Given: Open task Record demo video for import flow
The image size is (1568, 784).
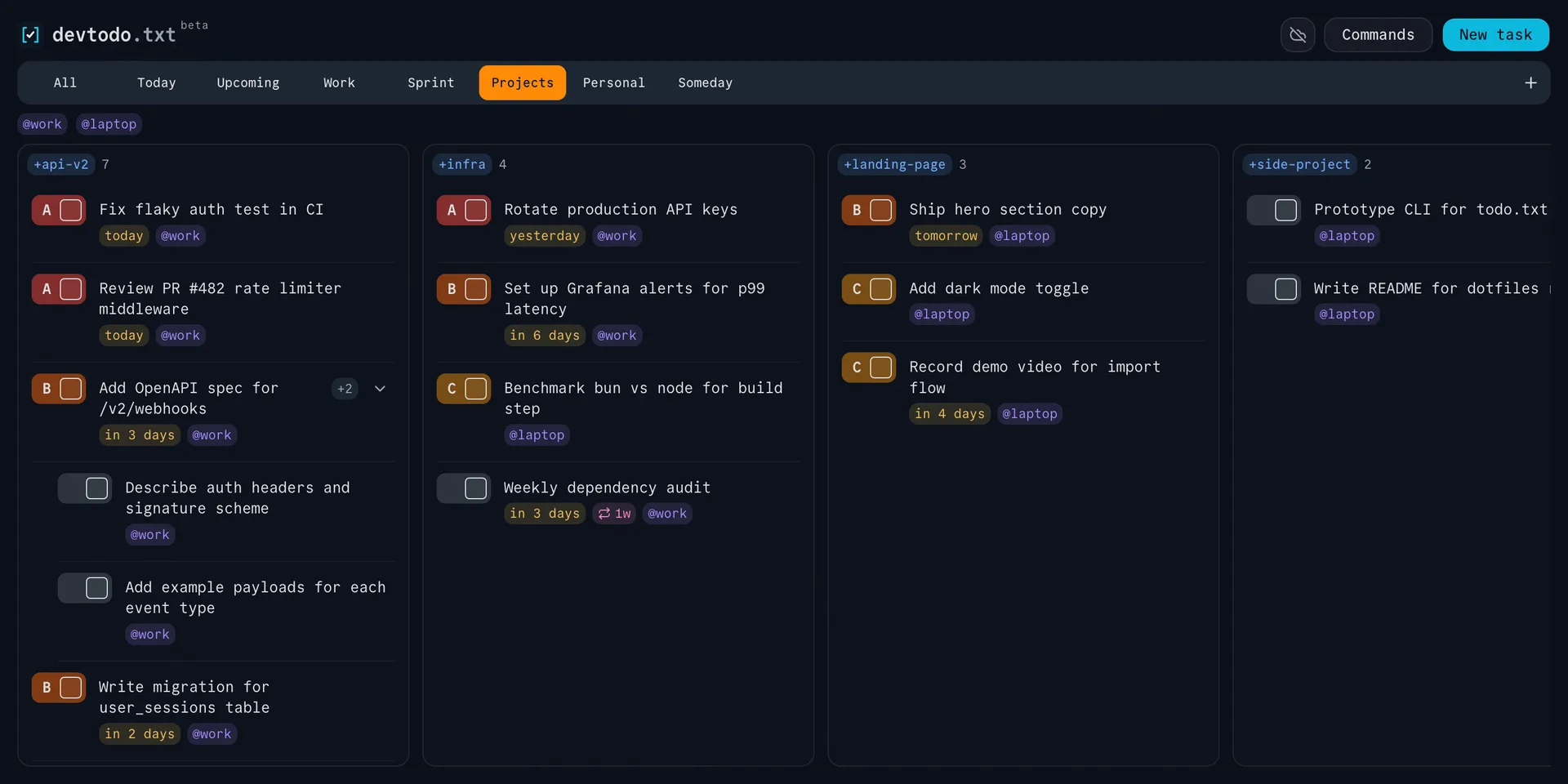Looking at the screenshot, I should (1035, 377).
